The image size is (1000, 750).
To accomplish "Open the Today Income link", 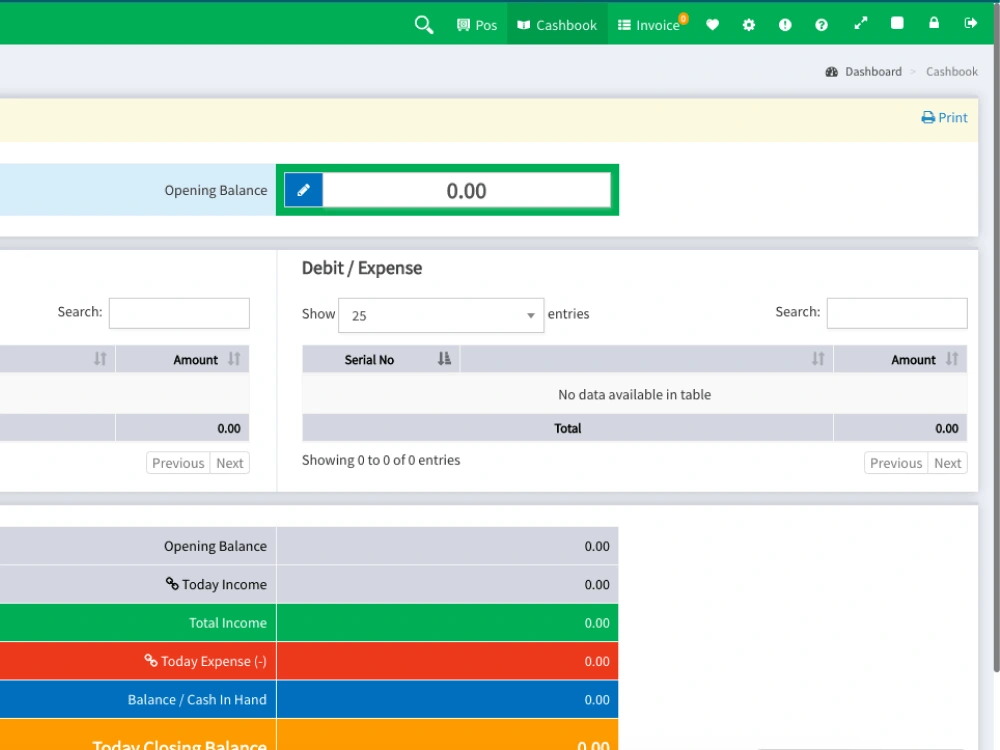I will tap(216, 584).
